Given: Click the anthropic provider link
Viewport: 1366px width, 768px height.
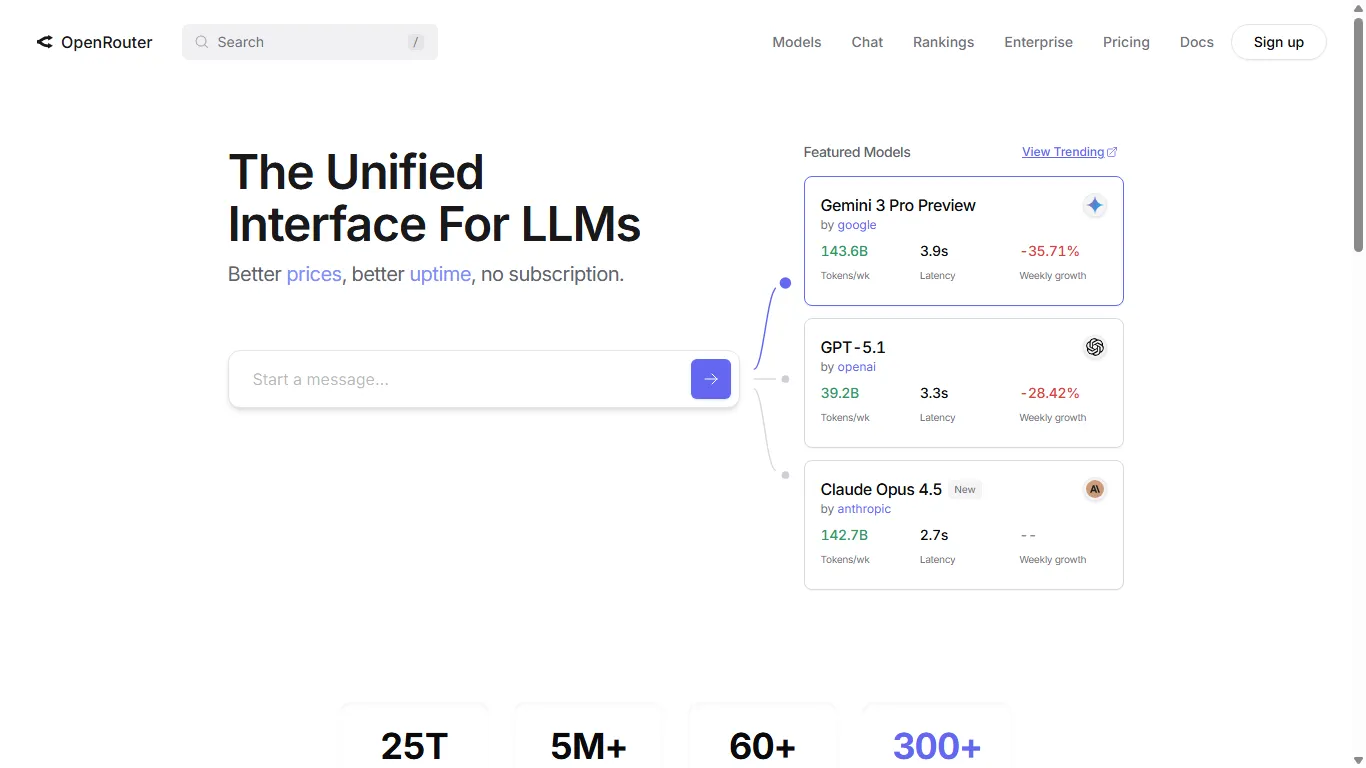Looking at the screenshot, I should click(x=864, y=509).
